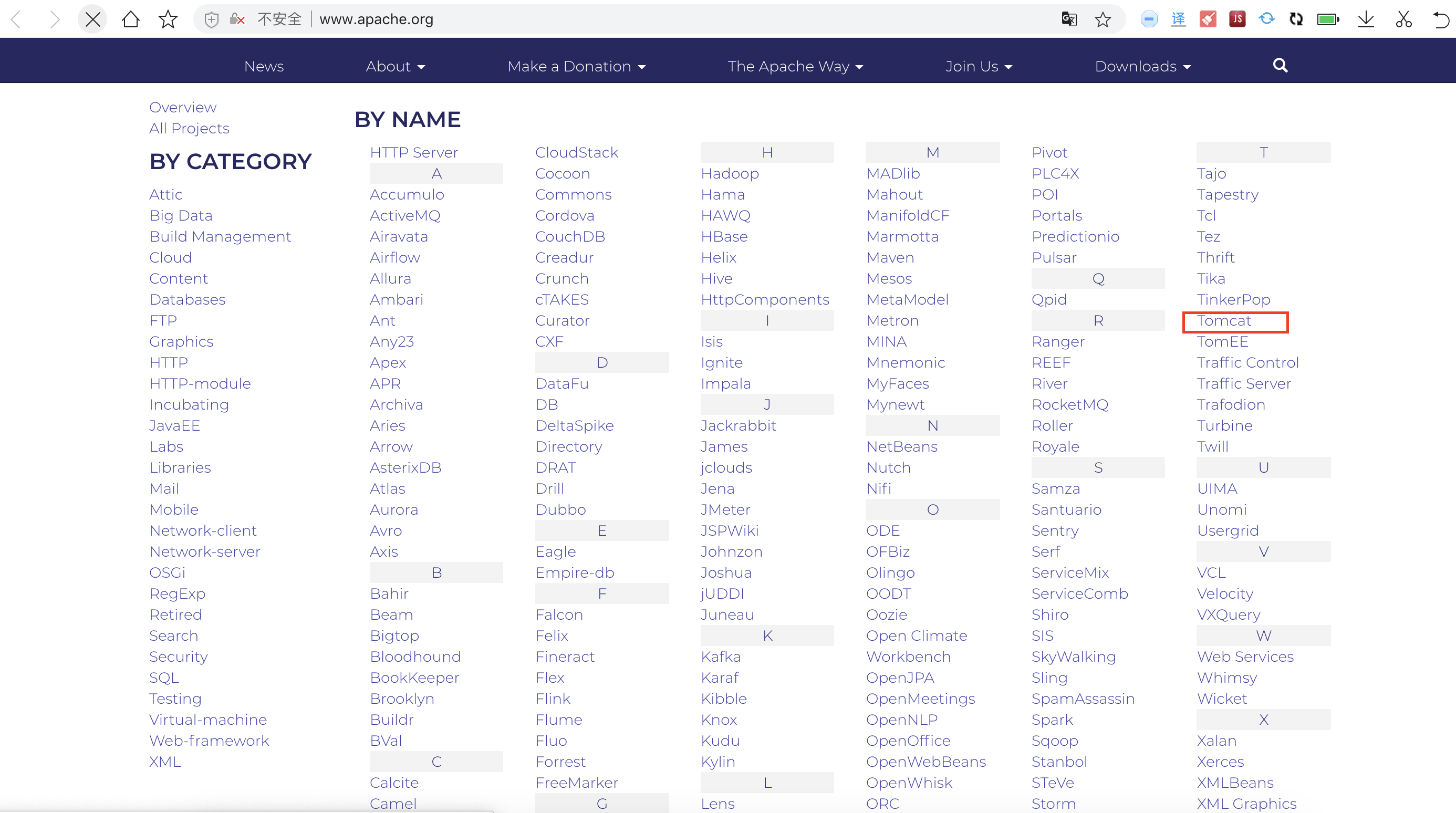Open the Tomcat project link

pyautogui.click(x=1224, y=321)
